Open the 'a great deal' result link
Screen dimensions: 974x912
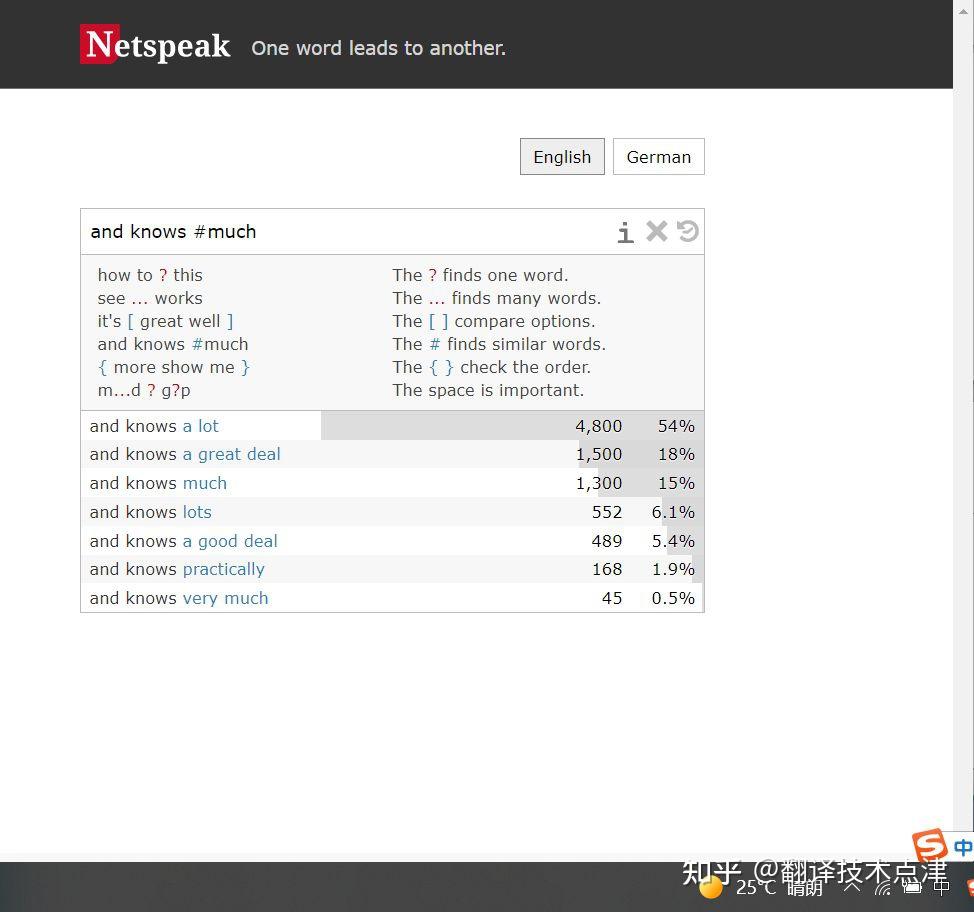[x=231, y=454]
